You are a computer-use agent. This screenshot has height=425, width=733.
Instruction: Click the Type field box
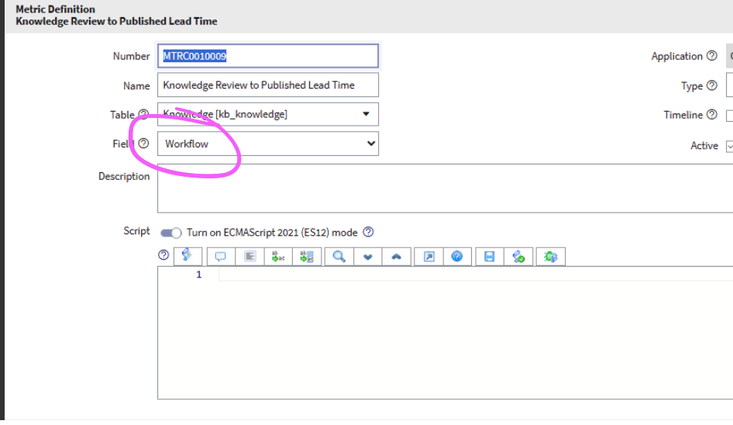click(x=729, y=85)
